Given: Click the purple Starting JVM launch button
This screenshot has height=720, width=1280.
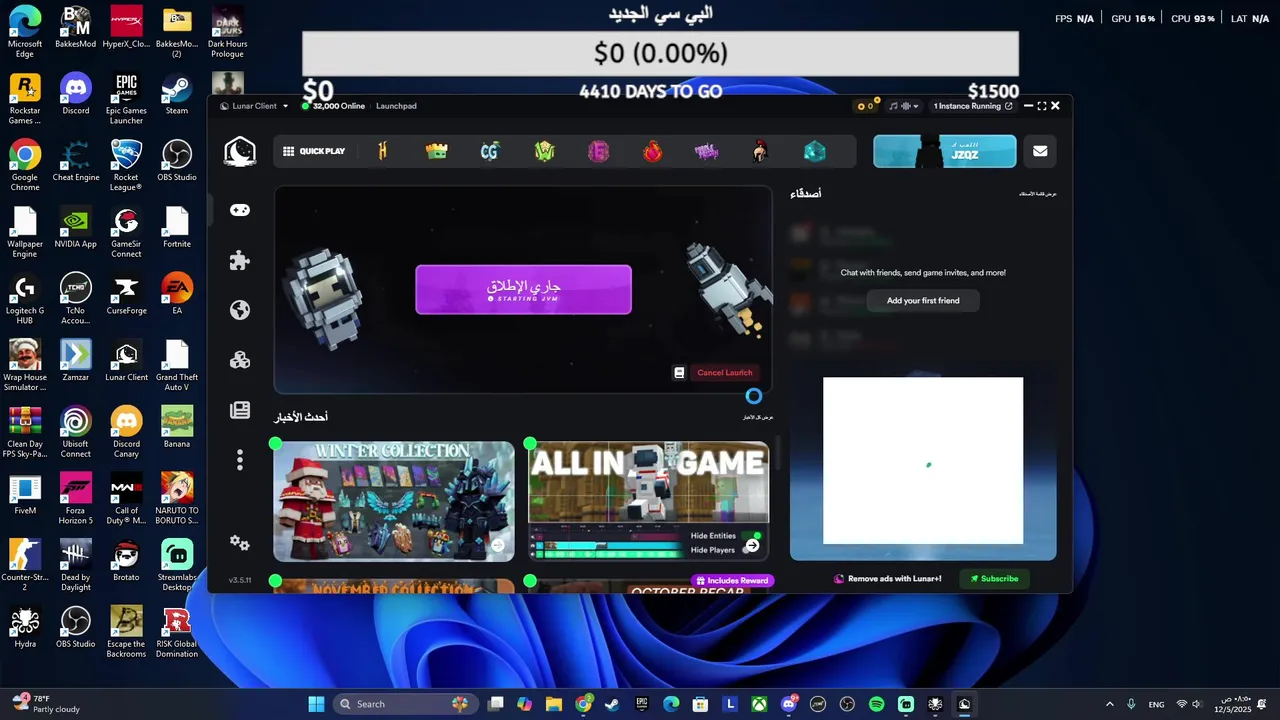Looking at the screenshot, I should click(523, 290).
